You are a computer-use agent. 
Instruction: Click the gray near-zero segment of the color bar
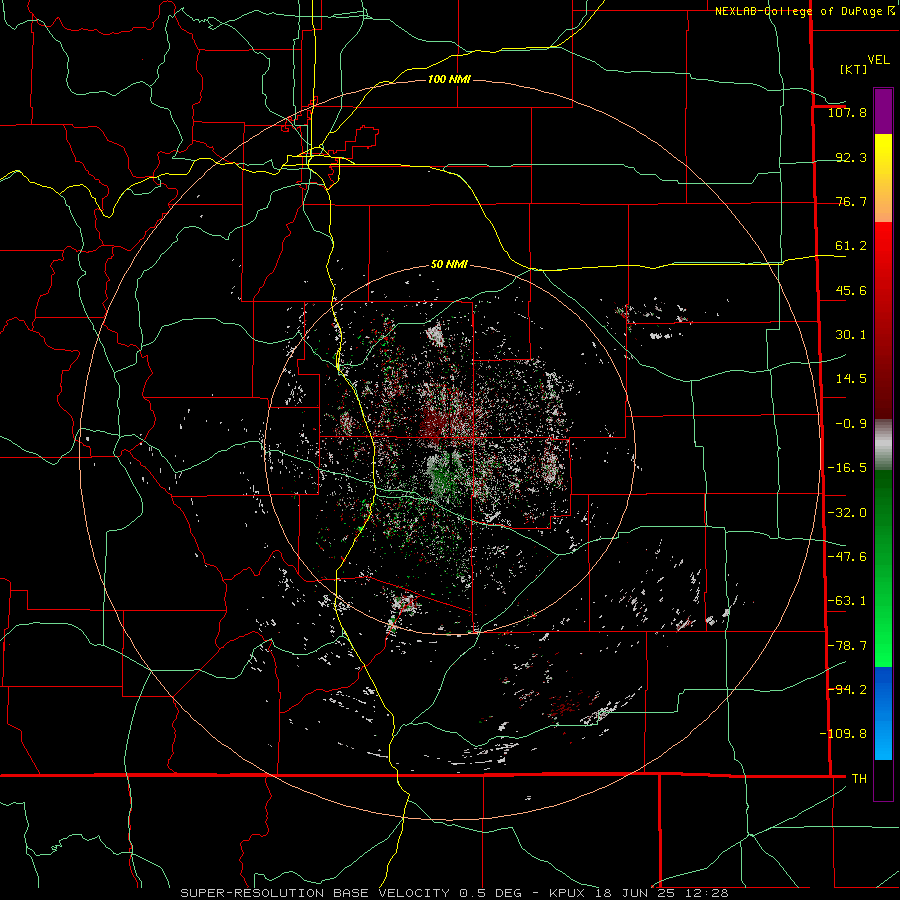point(883,445)
